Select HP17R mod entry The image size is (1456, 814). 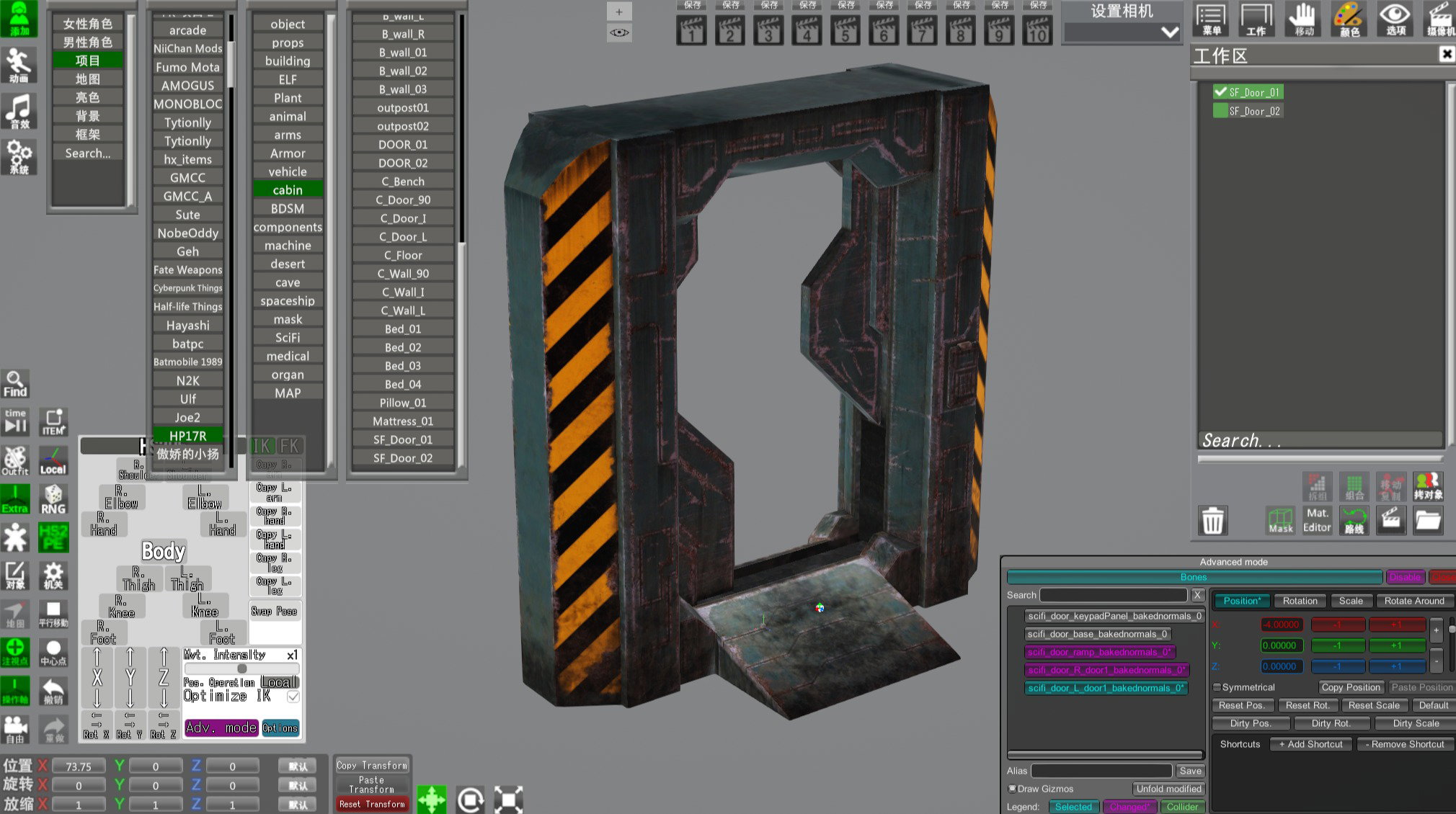pos(188,436)
